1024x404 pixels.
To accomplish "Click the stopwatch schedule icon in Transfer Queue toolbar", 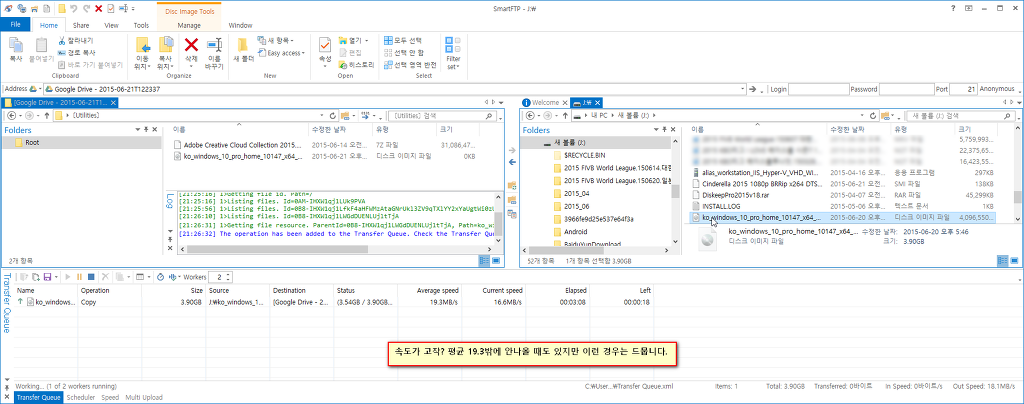I will coord(161,277).
